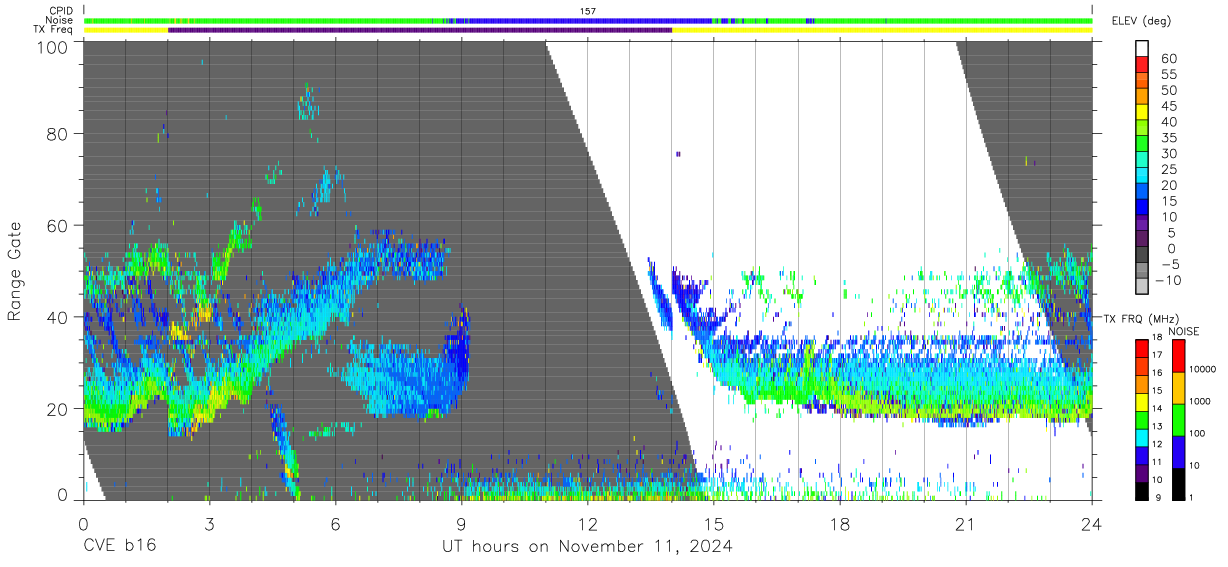Viewport: 1228px width, 567px height.
Task: Pick the black swatch above 9 MHz
Action: (1142, 490)
